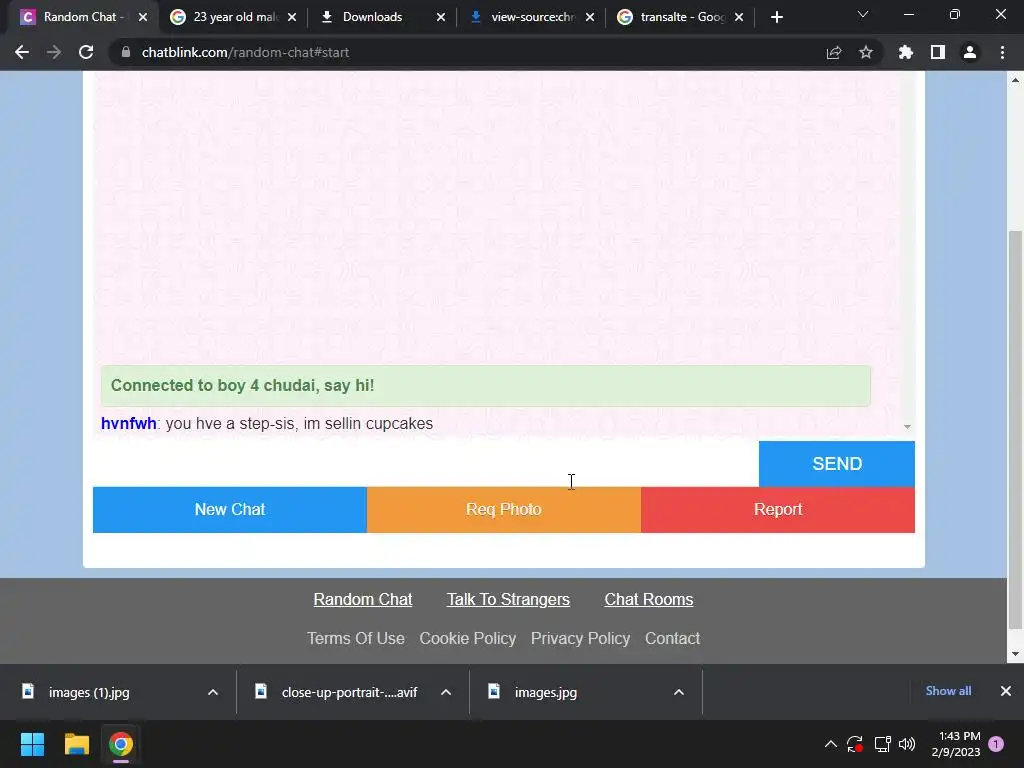Close the 23 year old male tab
Viewport: 1024px width, 768px height.
click(292, 17)
